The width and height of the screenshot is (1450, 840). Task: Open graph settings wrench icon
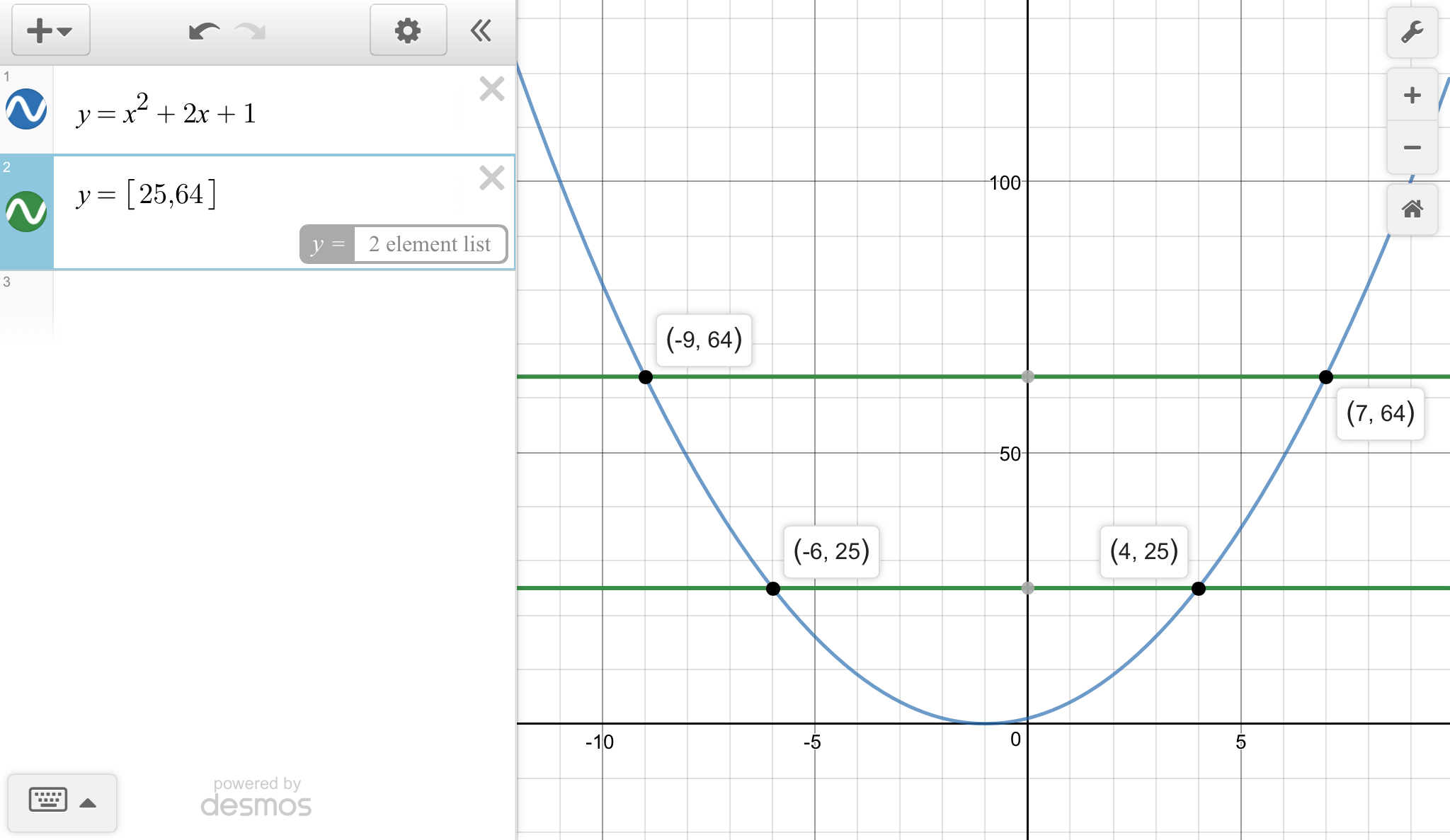(x=1412, y=32)
